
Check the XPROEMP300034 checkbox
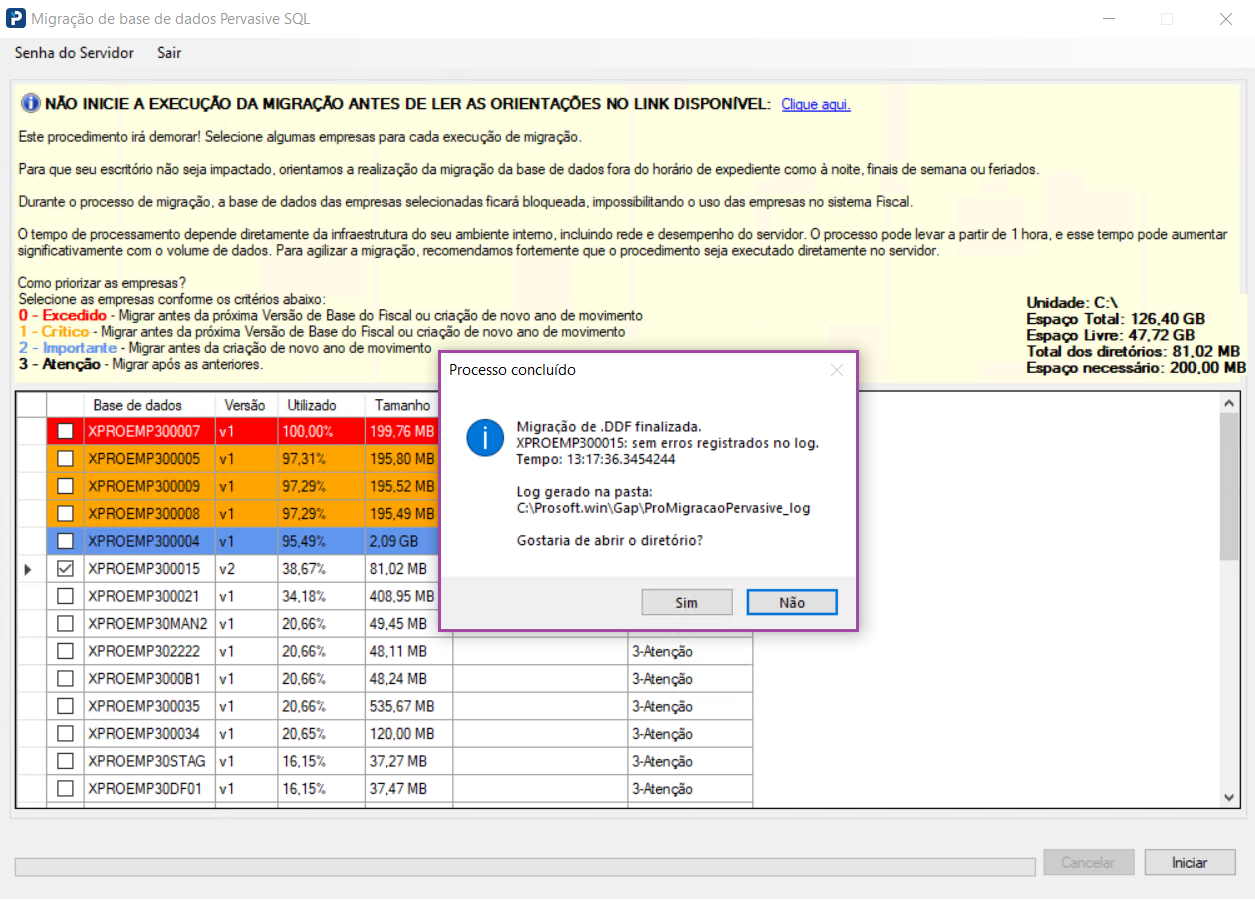65,734
